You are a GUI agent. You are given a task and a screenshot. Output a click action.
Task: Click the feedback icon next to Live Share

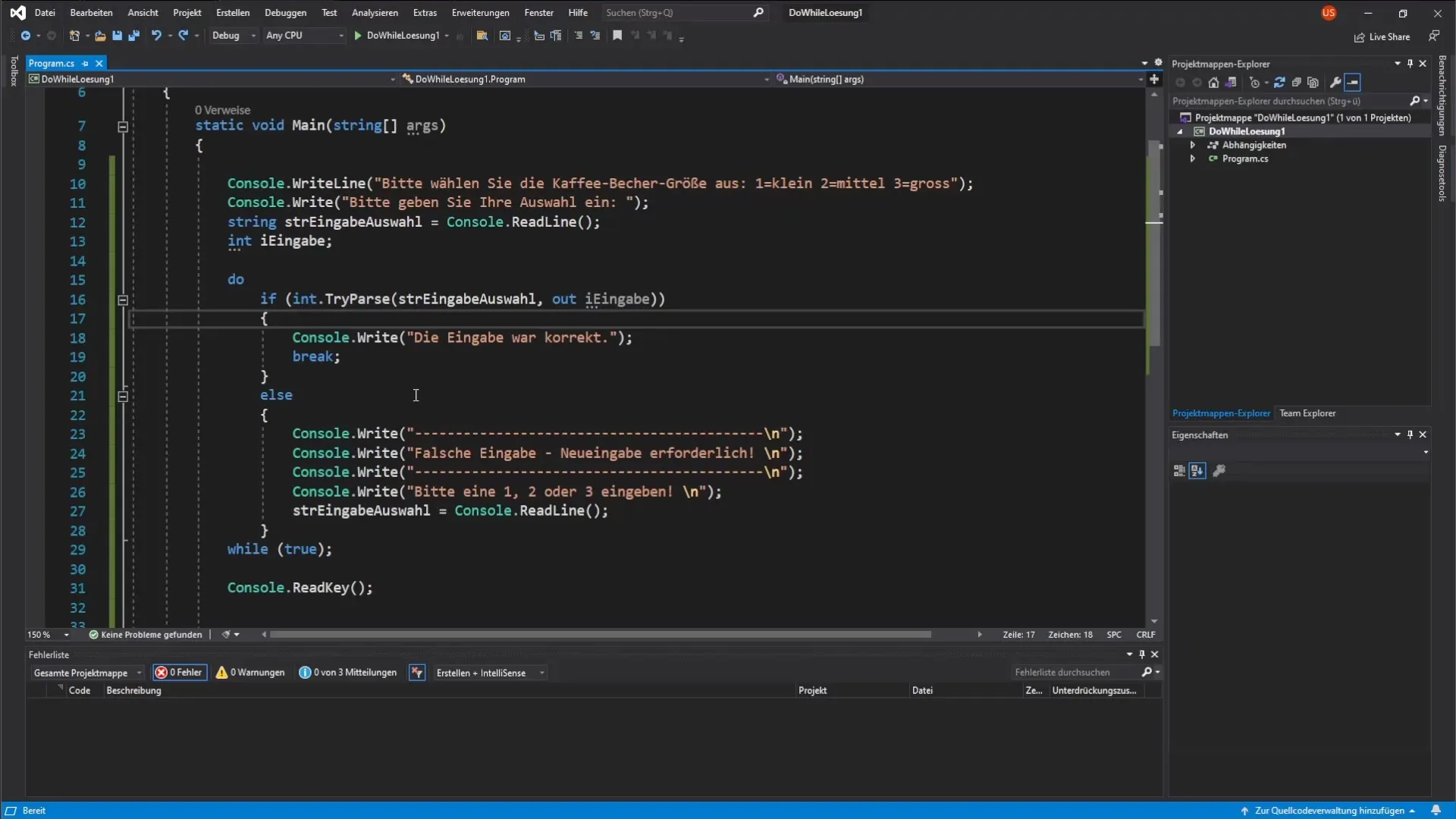click(1433, 36)
